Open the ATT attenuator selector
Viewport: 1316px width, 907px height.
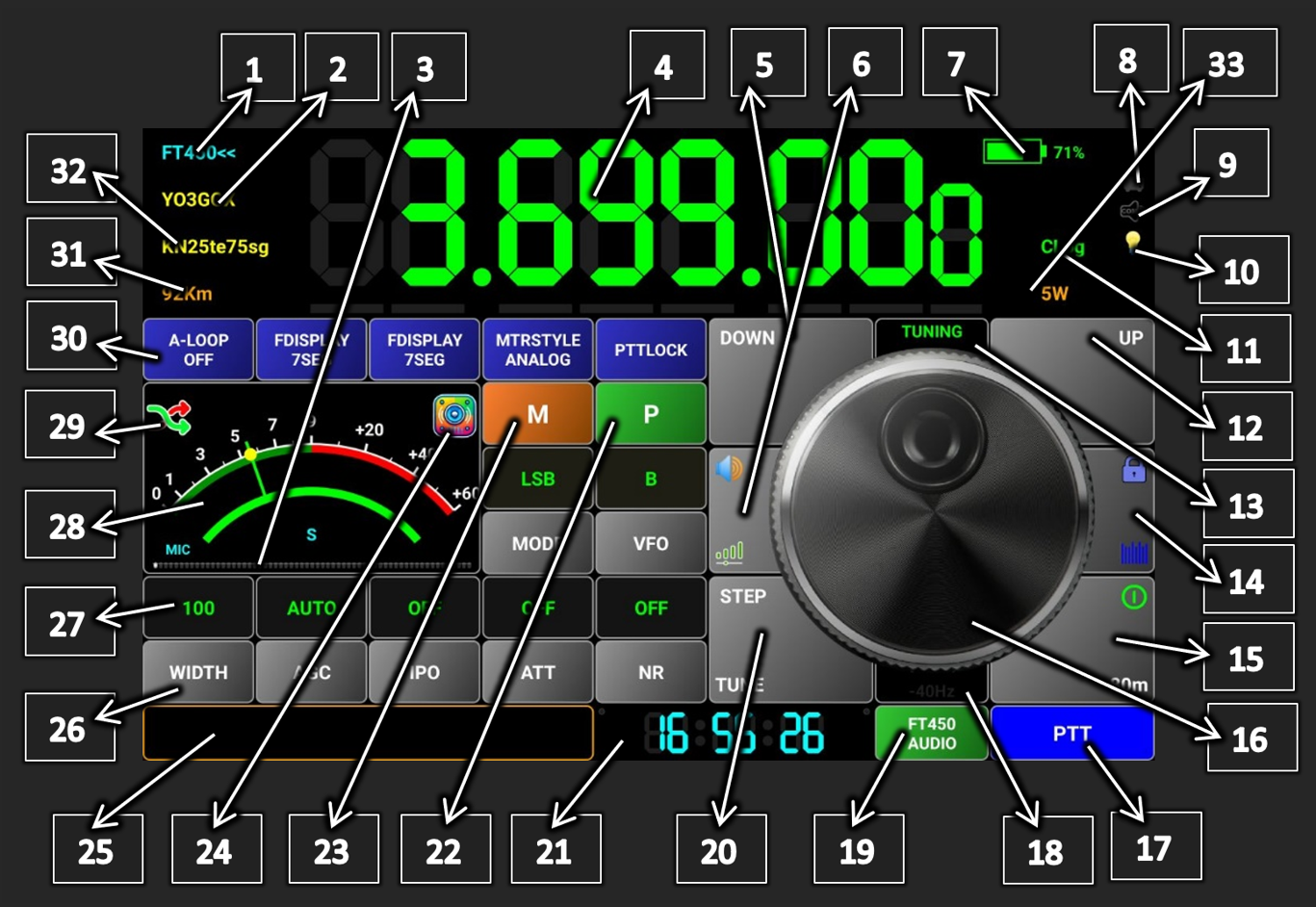coord(538,672)
